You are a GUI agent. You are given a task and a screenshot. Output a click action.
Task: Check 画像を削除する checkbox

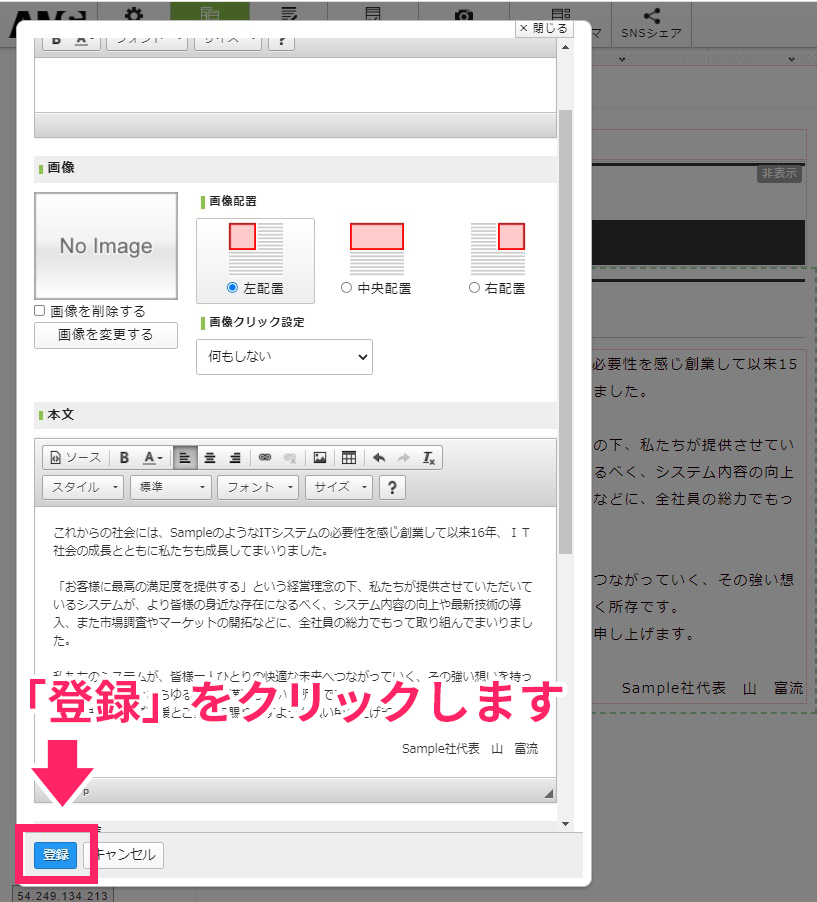click(40, 311)
